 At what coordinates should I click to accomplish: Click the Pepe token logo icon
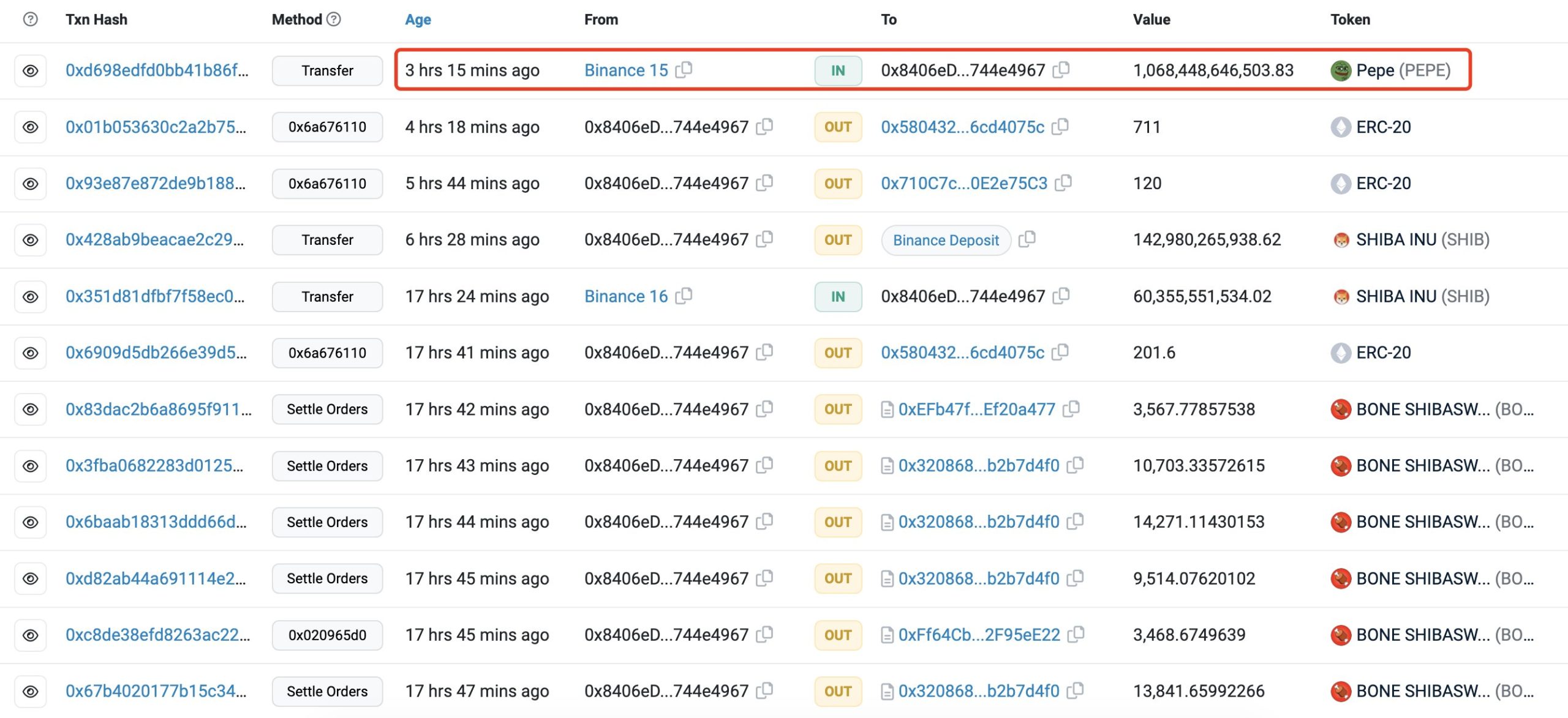1341,70
